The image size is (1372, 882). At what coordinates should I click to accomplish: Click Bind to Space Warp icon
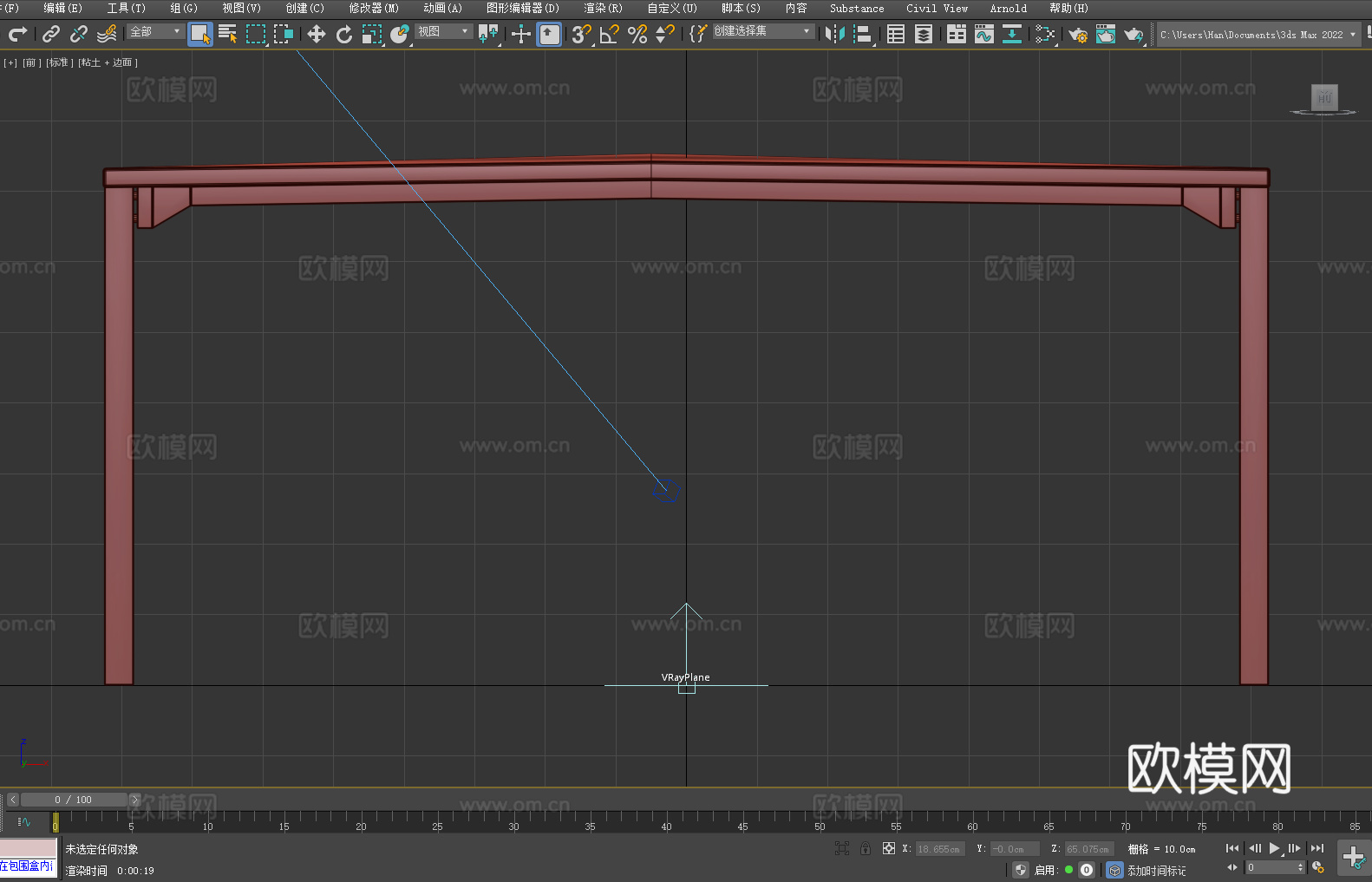(x=107, y=34)
